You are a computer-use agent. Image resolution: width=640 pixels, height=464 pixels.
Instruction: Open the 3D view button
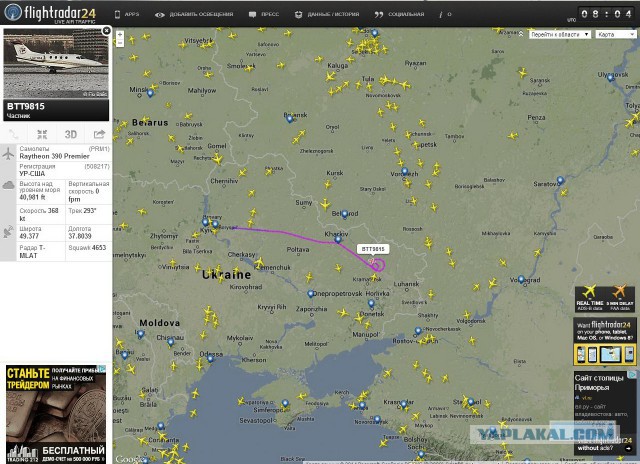coord(71,134)
